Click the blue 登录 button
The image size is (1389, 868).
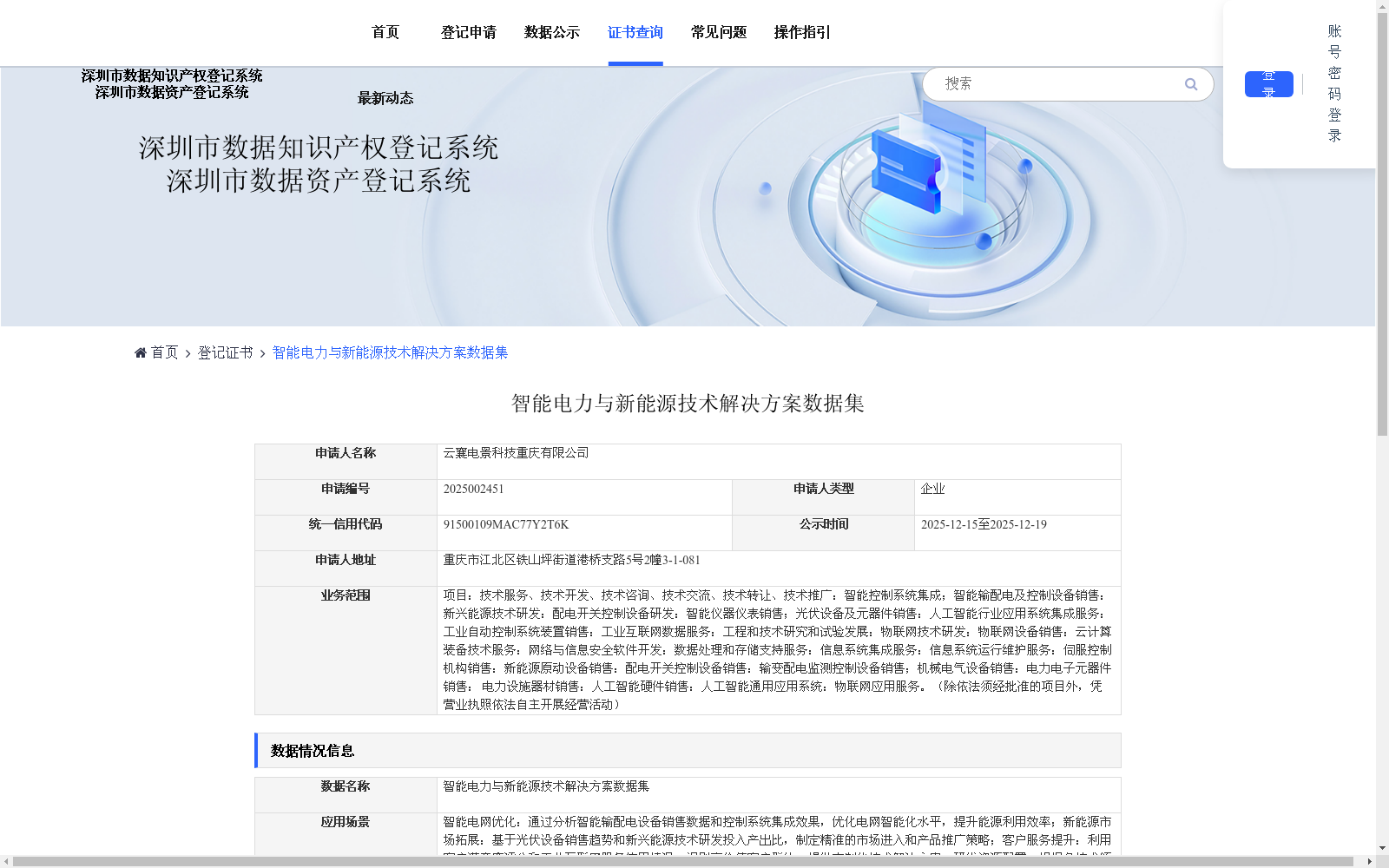[1268, 84]
